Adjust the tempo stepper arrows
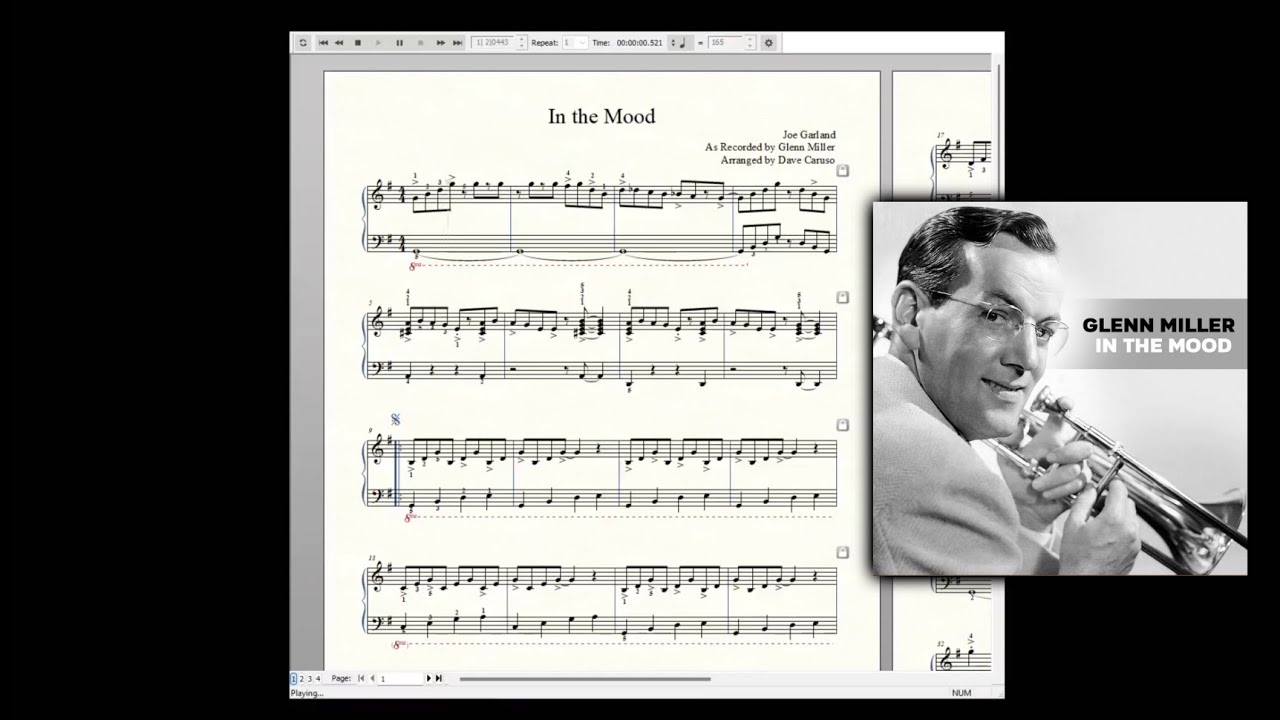 point(750,43)
